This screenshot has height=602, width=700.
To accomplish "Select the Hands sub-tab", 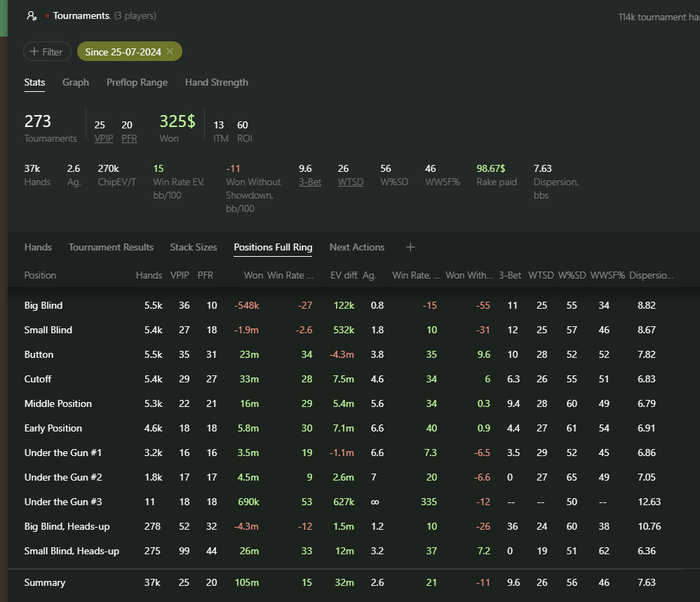I will 38,247.
